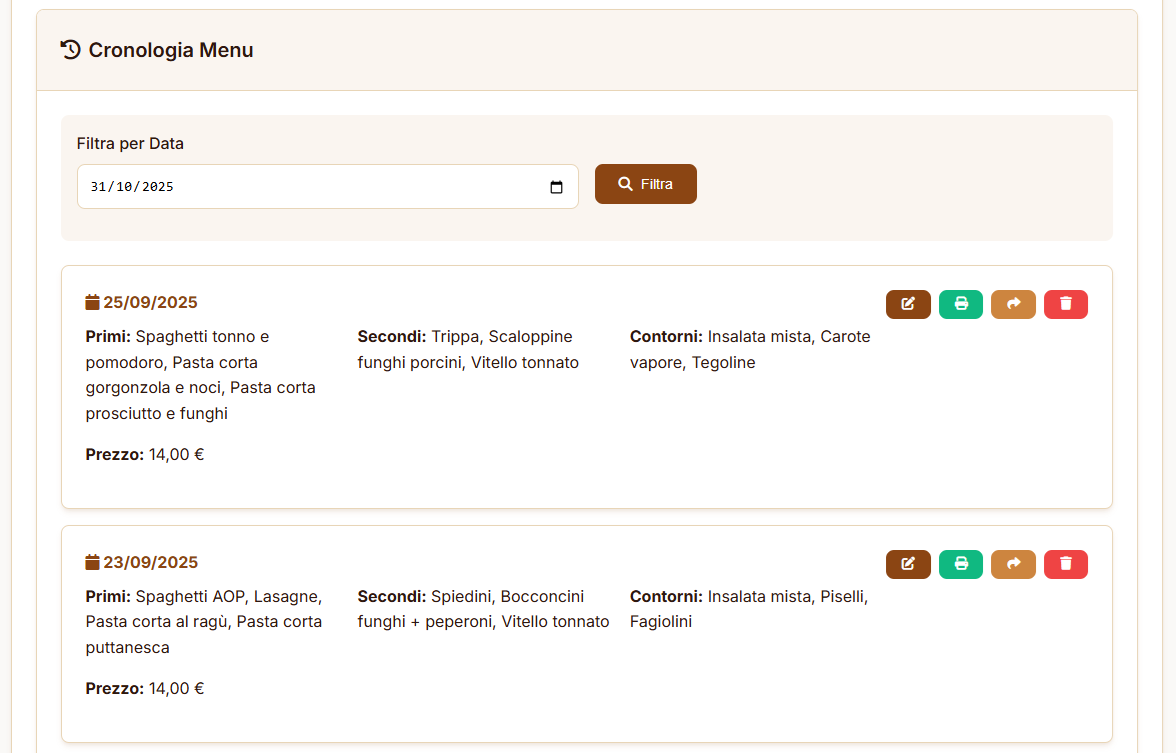Delete the 23/09/2025 menu via the trash icon

coord(1066,564)
